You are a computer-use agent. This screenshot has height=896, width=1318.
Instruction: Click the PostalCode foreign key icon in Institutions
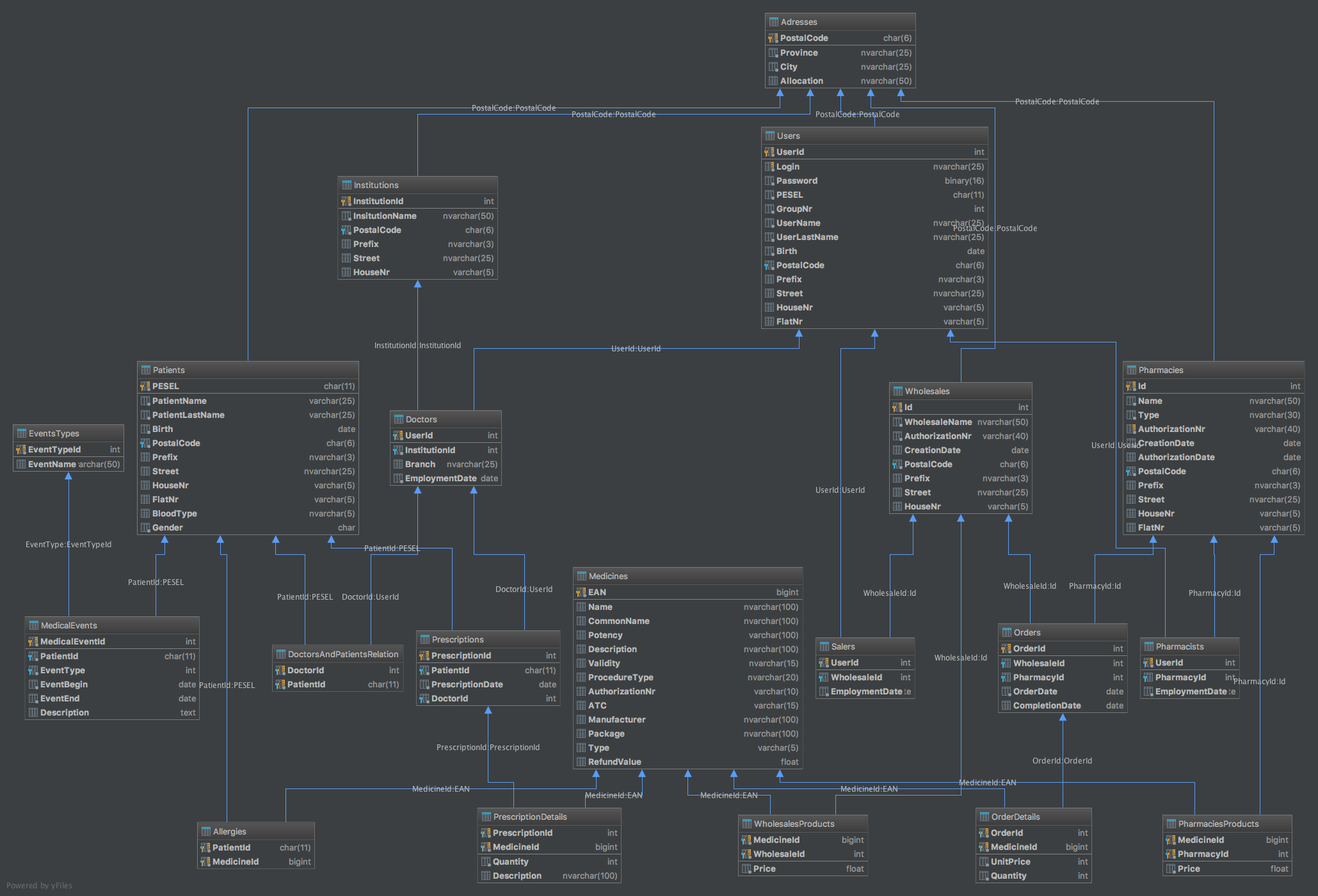(346, 230)
